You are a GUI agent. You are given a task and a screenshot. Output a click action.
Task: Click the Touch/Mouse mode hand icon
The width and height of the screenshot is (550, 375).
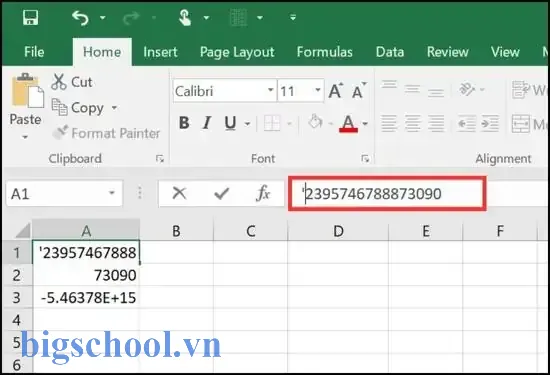185,18
